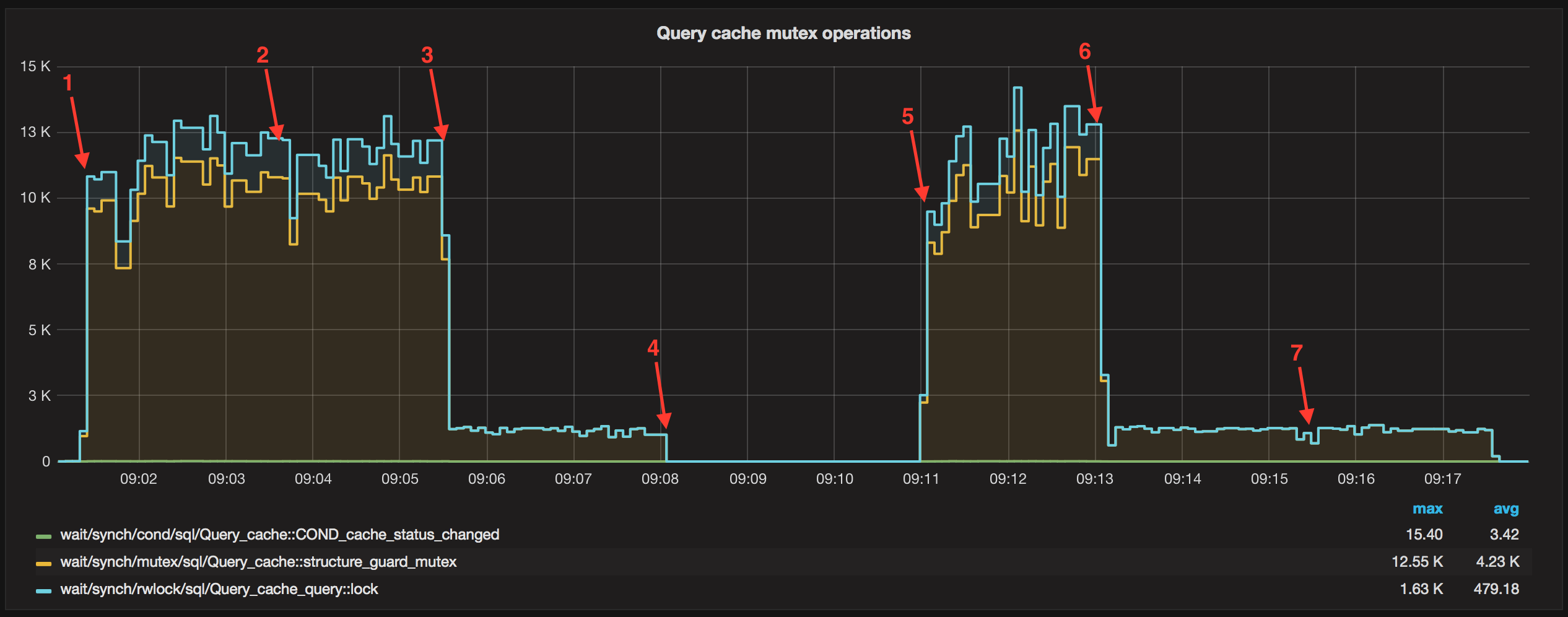This screenshot has width=1568, height=617.
Task: Click red annotation number 2
Action: click(x=263, y=55)
